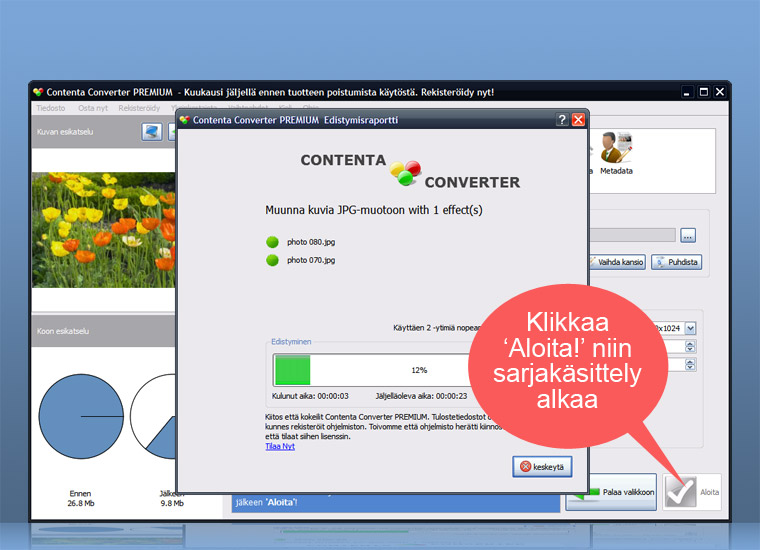The height and width of the screenshot is (550, 760).
Task: Open the Osta nyt menu
Action: 93,108
